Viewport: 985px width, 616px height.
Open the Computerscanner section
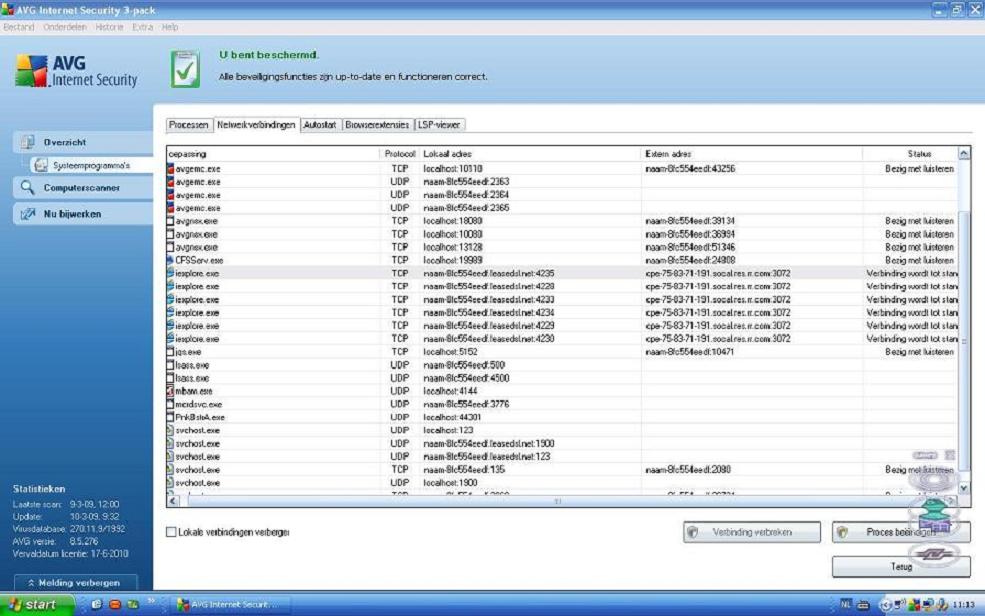pyautogui.click(x=82, y=188)
